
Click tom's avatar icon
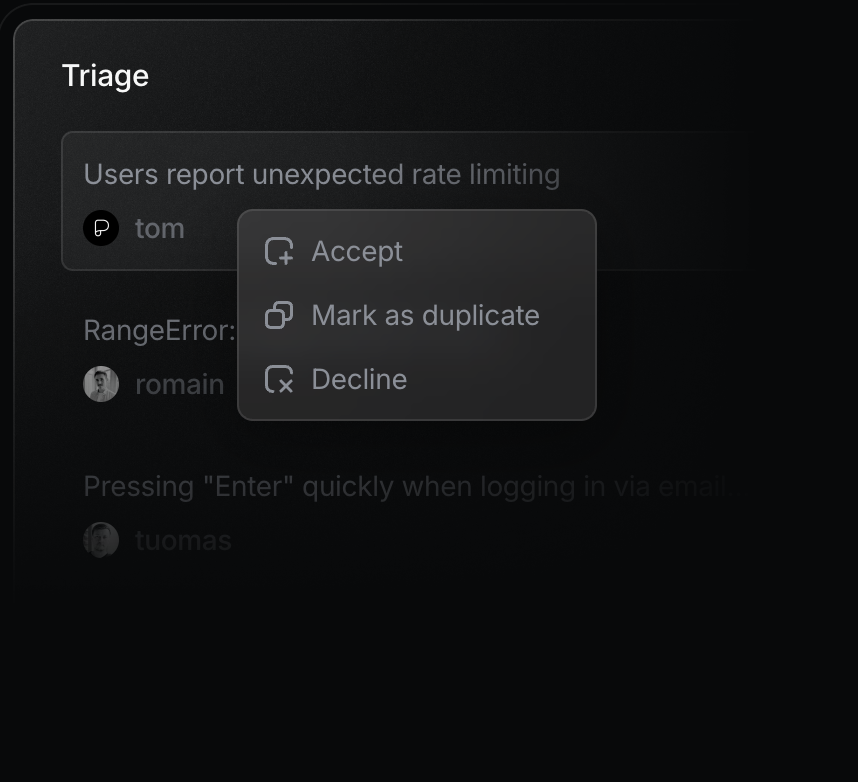[x=101, y=228]
